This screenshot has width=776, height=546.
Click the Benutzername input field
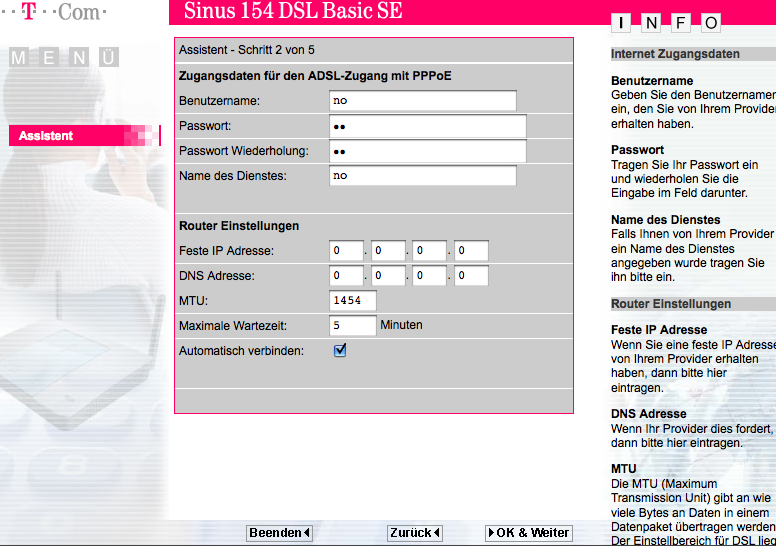pyautogui.click(x=423, y=100)
